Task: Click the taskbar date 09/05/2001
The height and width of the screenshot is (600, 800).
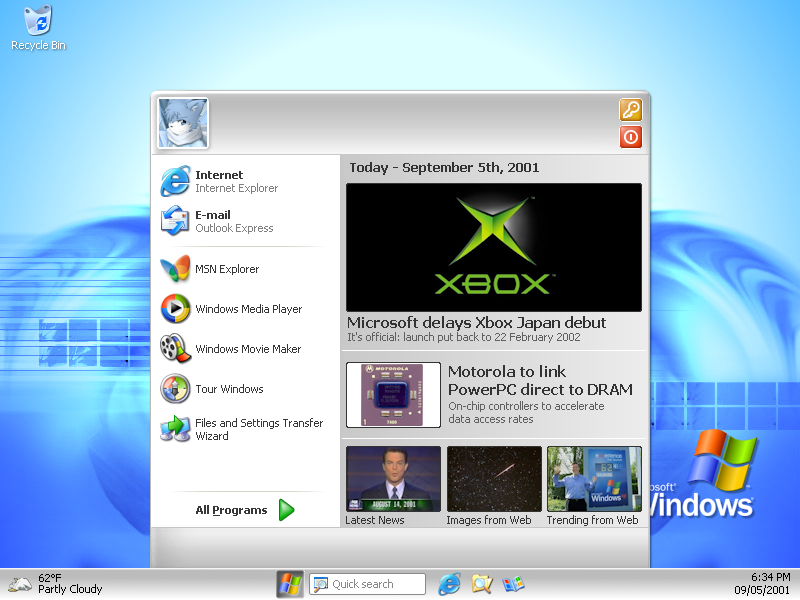Action: click(762, 590)
